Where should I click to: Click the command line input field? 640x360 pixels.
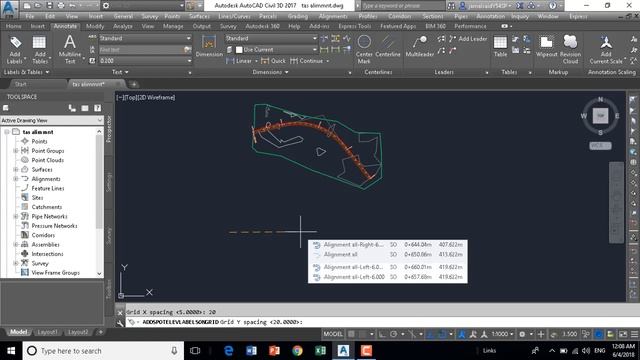pyautogui.click(x=376, y=322)
